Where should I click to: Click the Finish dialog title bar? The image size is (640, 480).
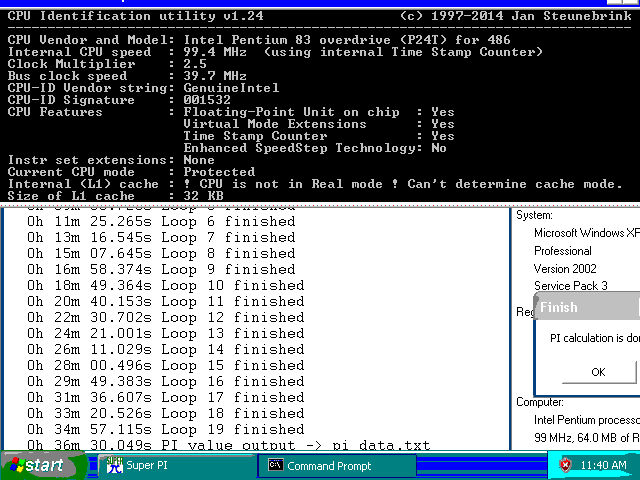click(587, 307)
